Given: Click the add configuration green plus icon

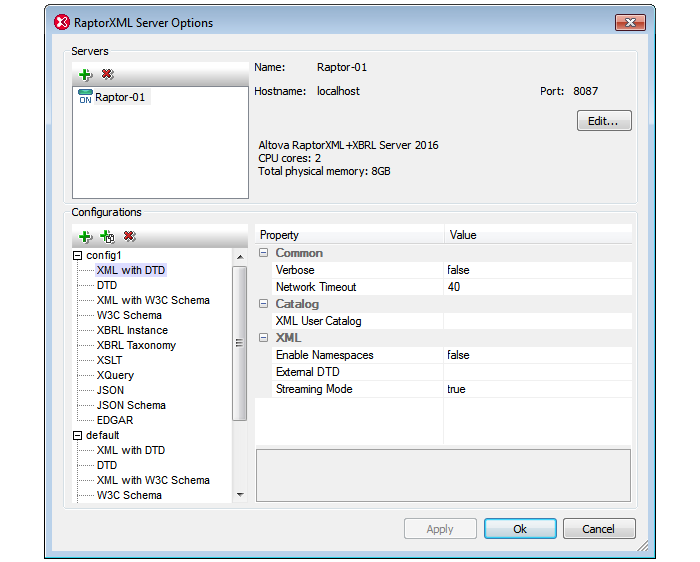Looking at the screenshot, I should click(85, 237).
